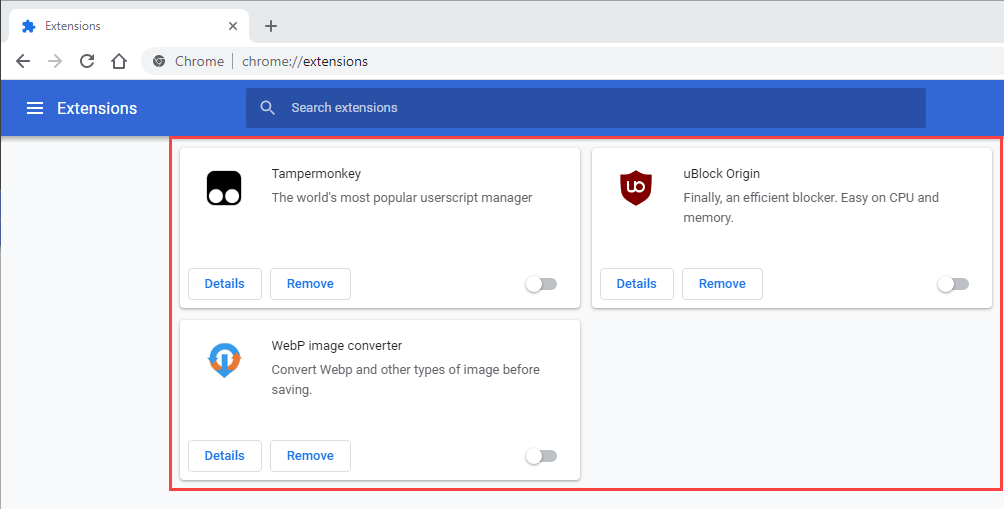
Task: Click the WebP image converter icon
Action: pos(225,360)
